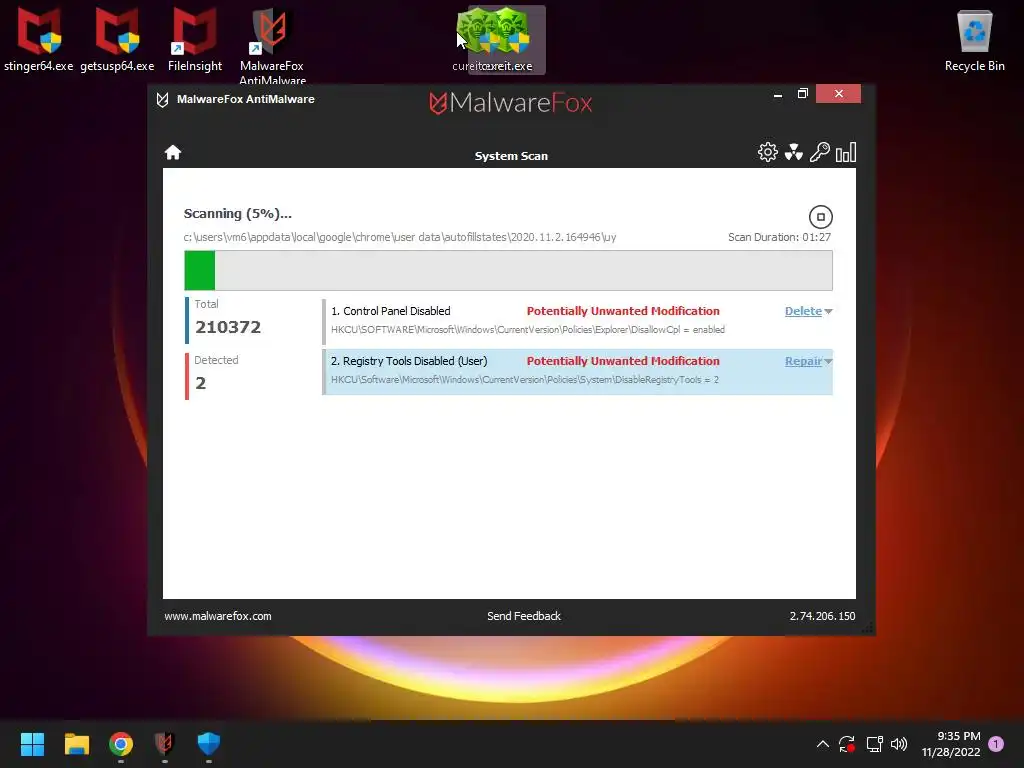Close the MalwareFox window
Screen dimensions: 1024x768
839,94
